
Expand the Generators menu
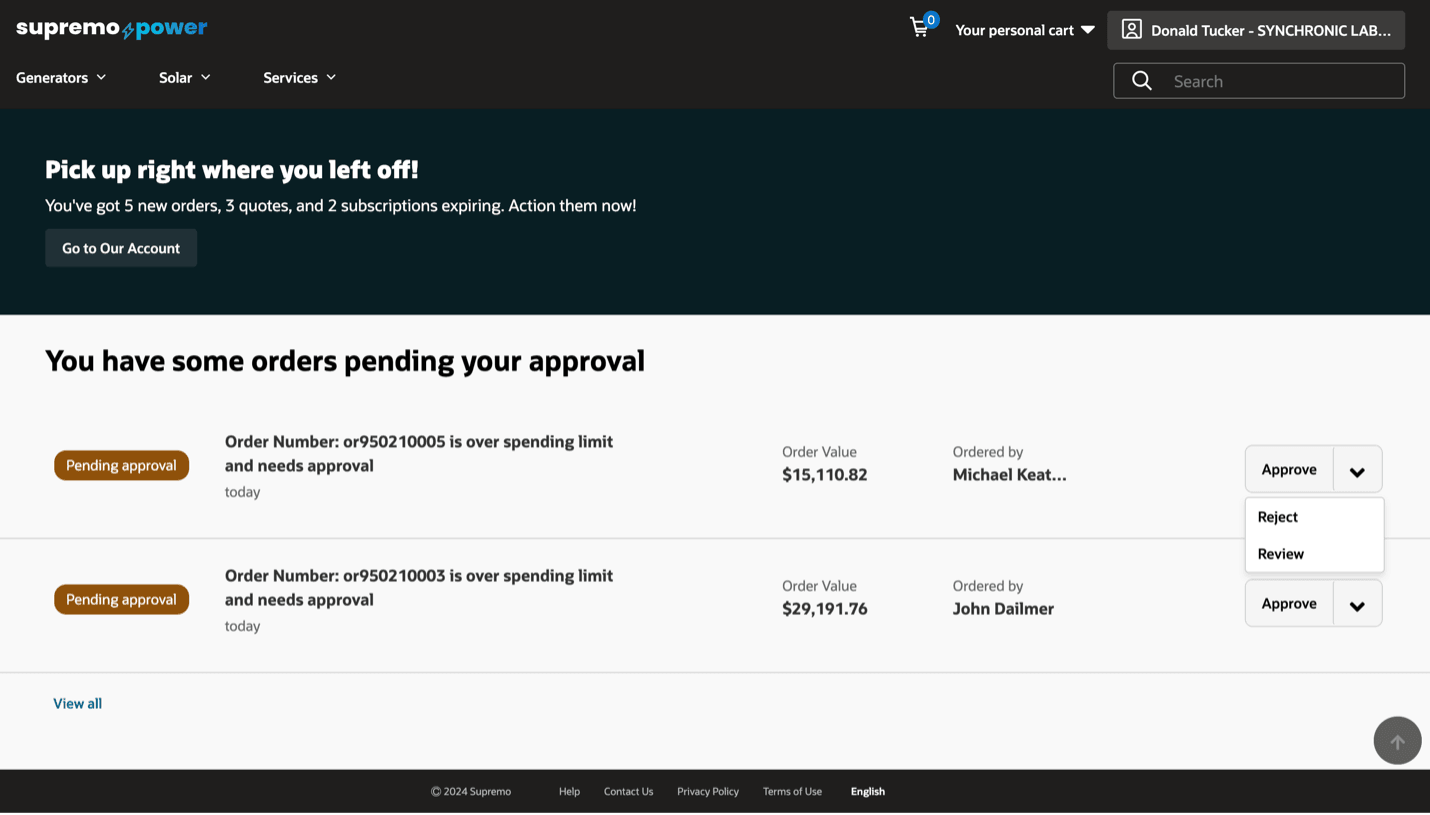pyautogui.click(x=60, y=77)
